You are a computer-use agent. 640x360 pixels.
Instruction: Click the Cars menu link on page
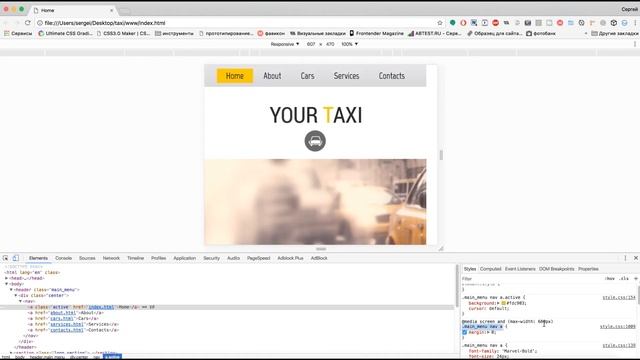coord(307,76)
